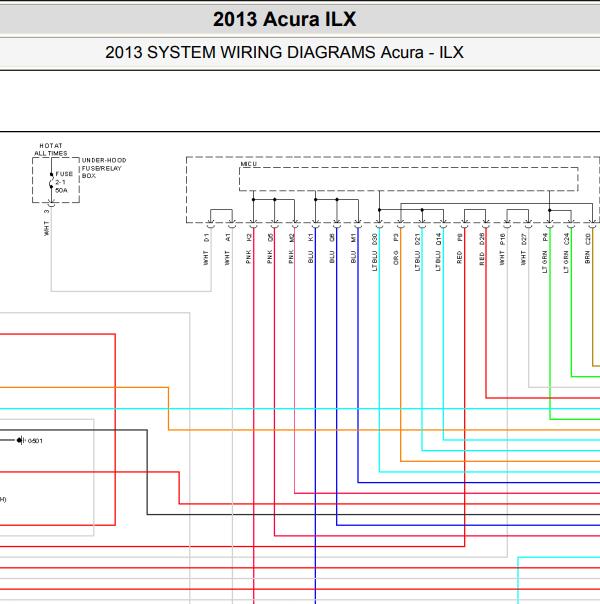
Task: Click the ORG P3 connector terminal
Action: tap(401, 224)
